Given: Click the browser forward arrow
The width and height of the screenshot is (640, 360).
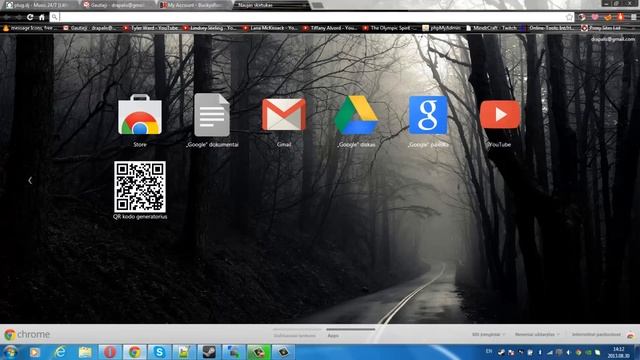Looking at the screenshot, I should coord(18,17).
